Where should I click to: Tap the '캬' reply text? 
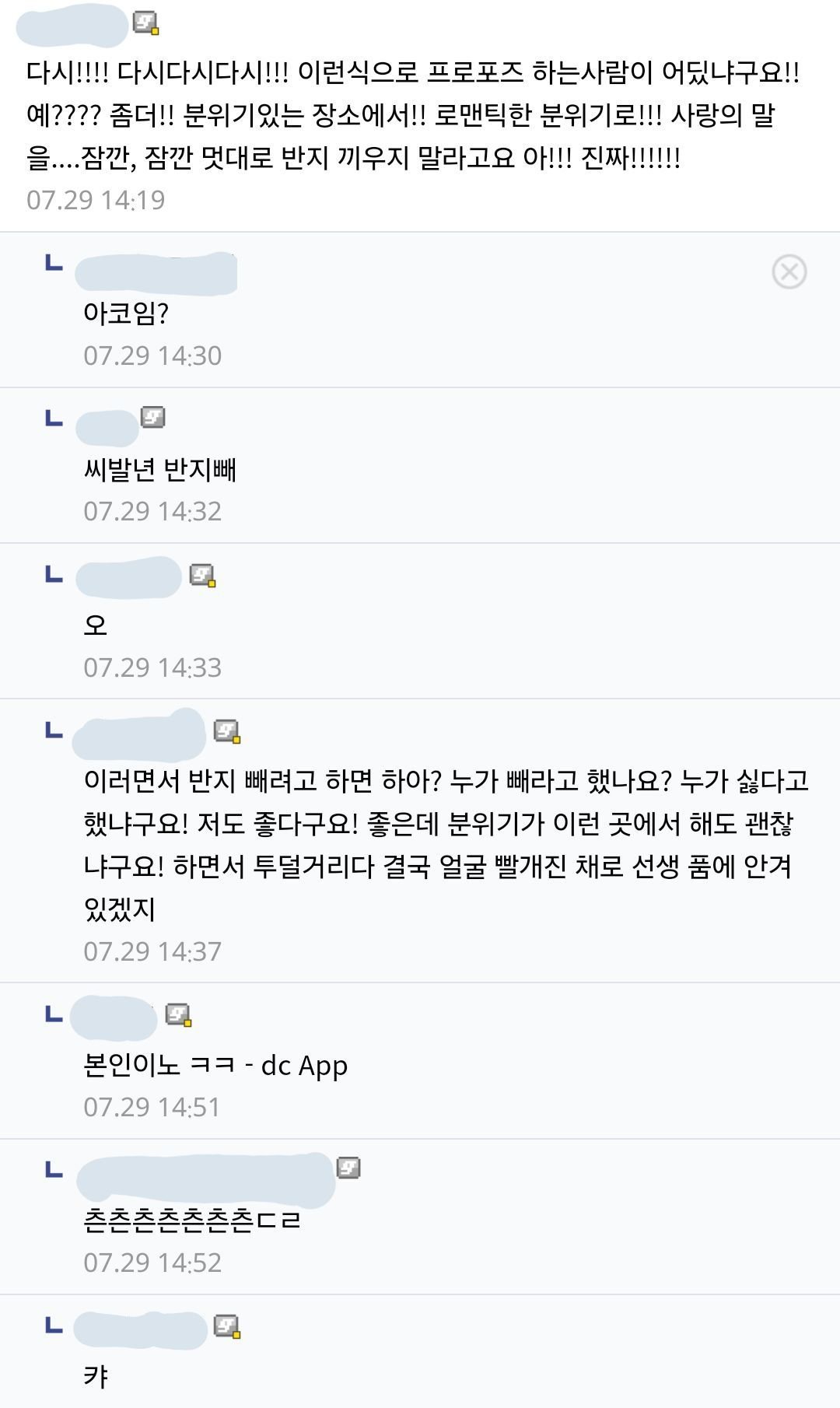pos(96,1376)
